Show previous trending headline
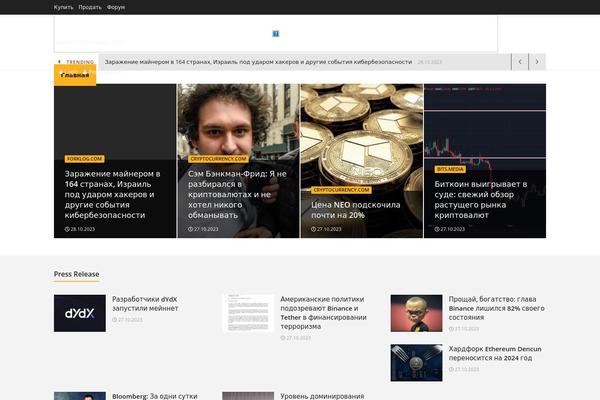The image size is (600, 400). coord(520,62)
